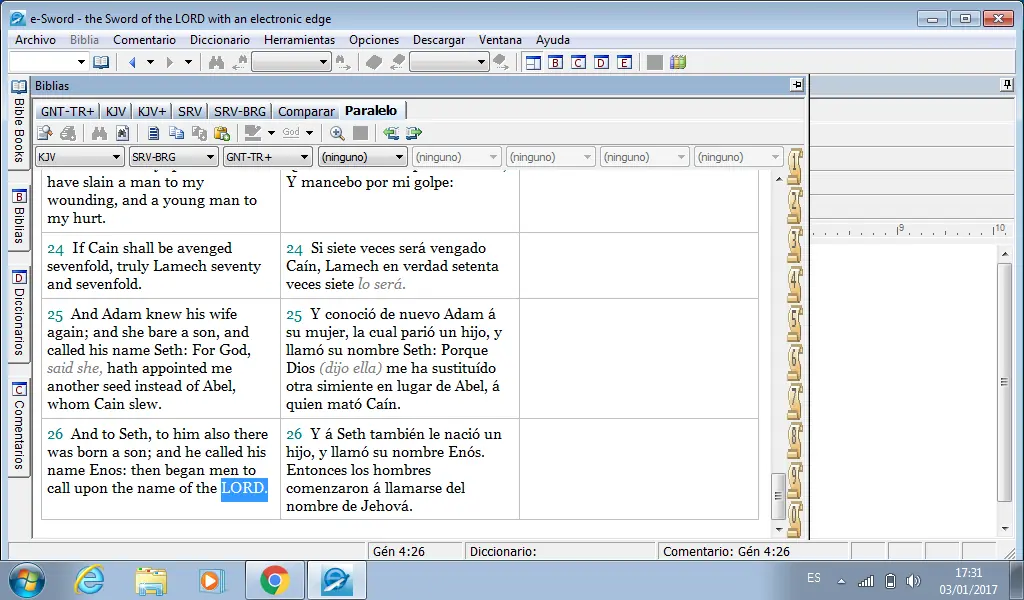This screenshot has width=1024, height=600.
Task: Open the GNT-TR+ parallel version dropdown
Action: [x=268, y=157]
